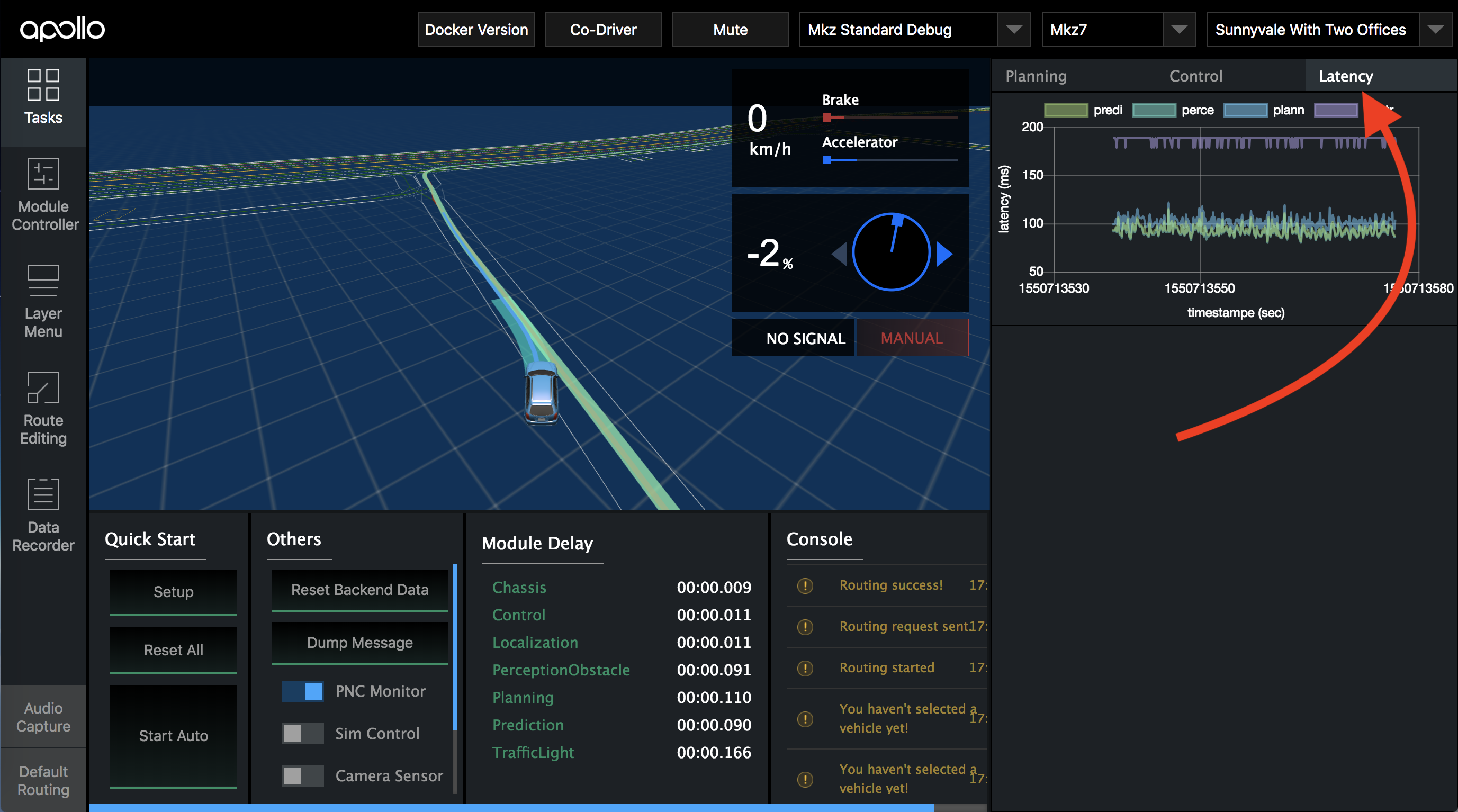Open the Data Recorder panel
The height and width of the screenshot is (812, 1458).
coord(43,512)
